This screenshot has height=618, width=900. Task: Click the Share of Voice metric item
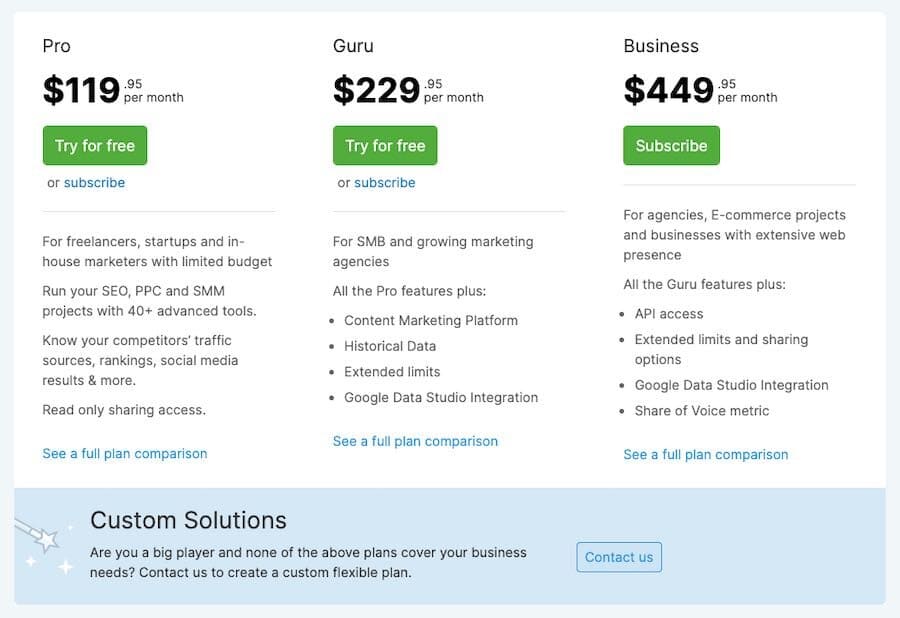pyautogui.click(x=701, y=411)
